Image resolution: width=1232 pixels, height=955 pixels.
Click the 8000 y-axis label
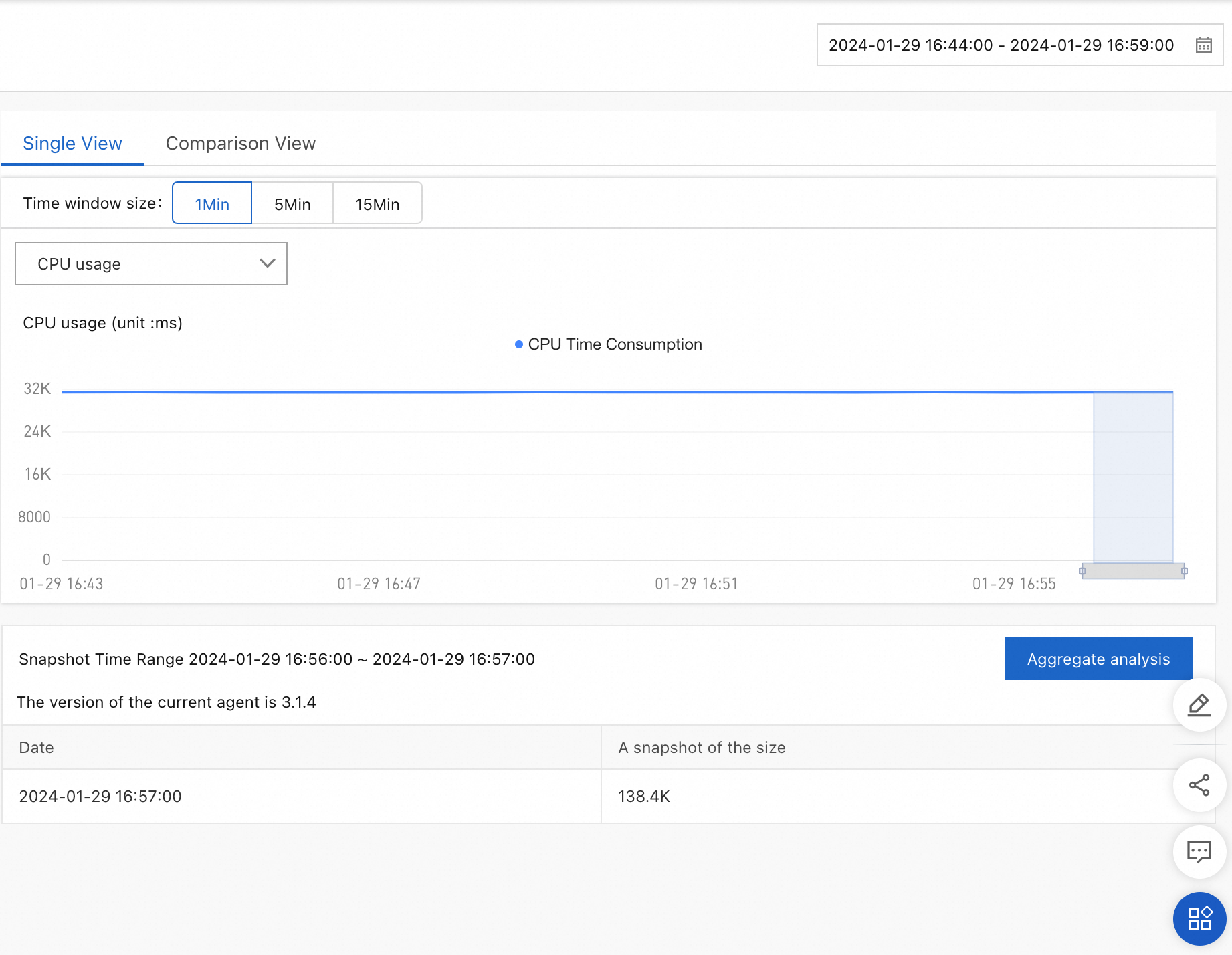34,517
